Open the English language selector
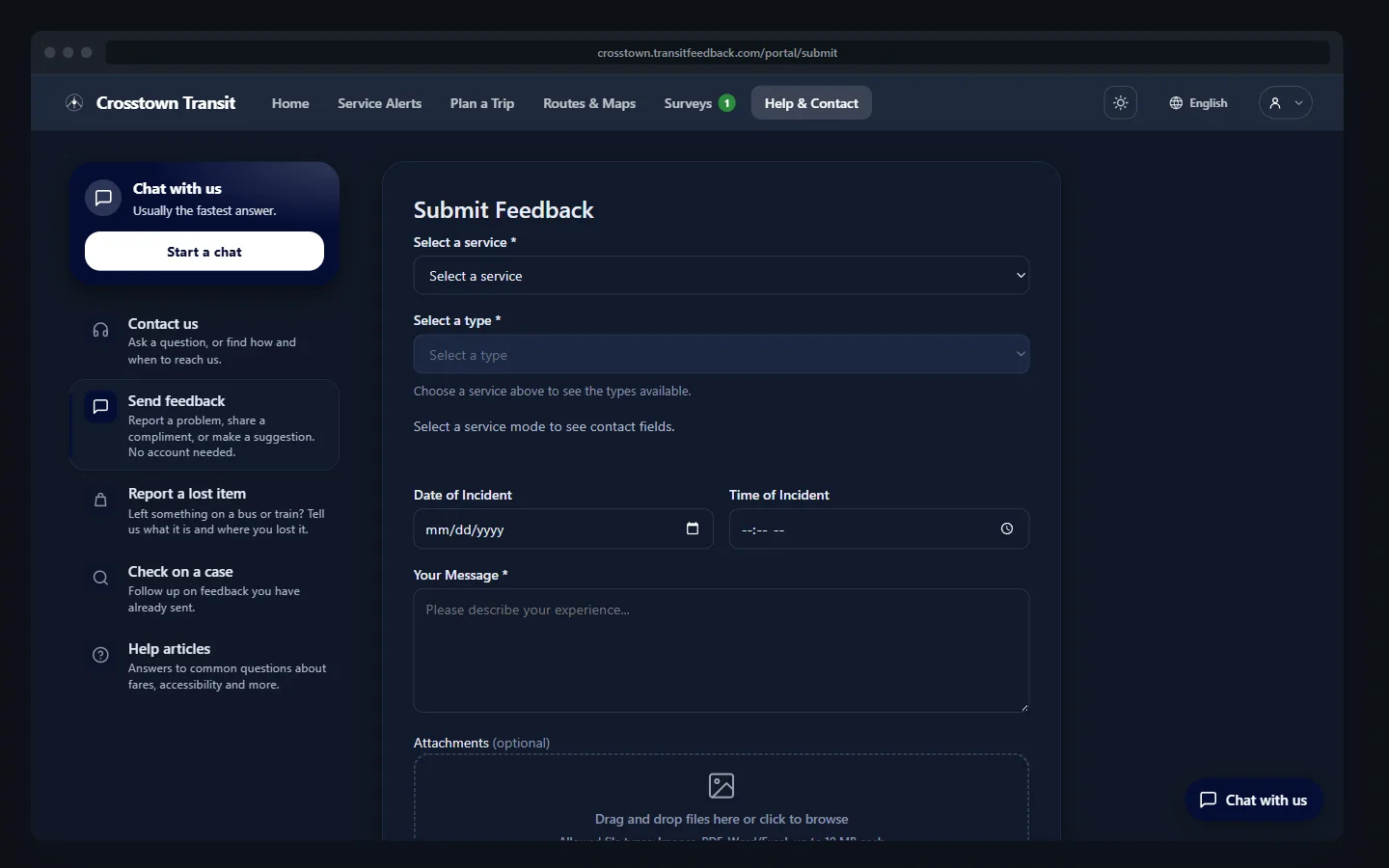This screenshot has height=868, width=1389. click(1198, 103)
